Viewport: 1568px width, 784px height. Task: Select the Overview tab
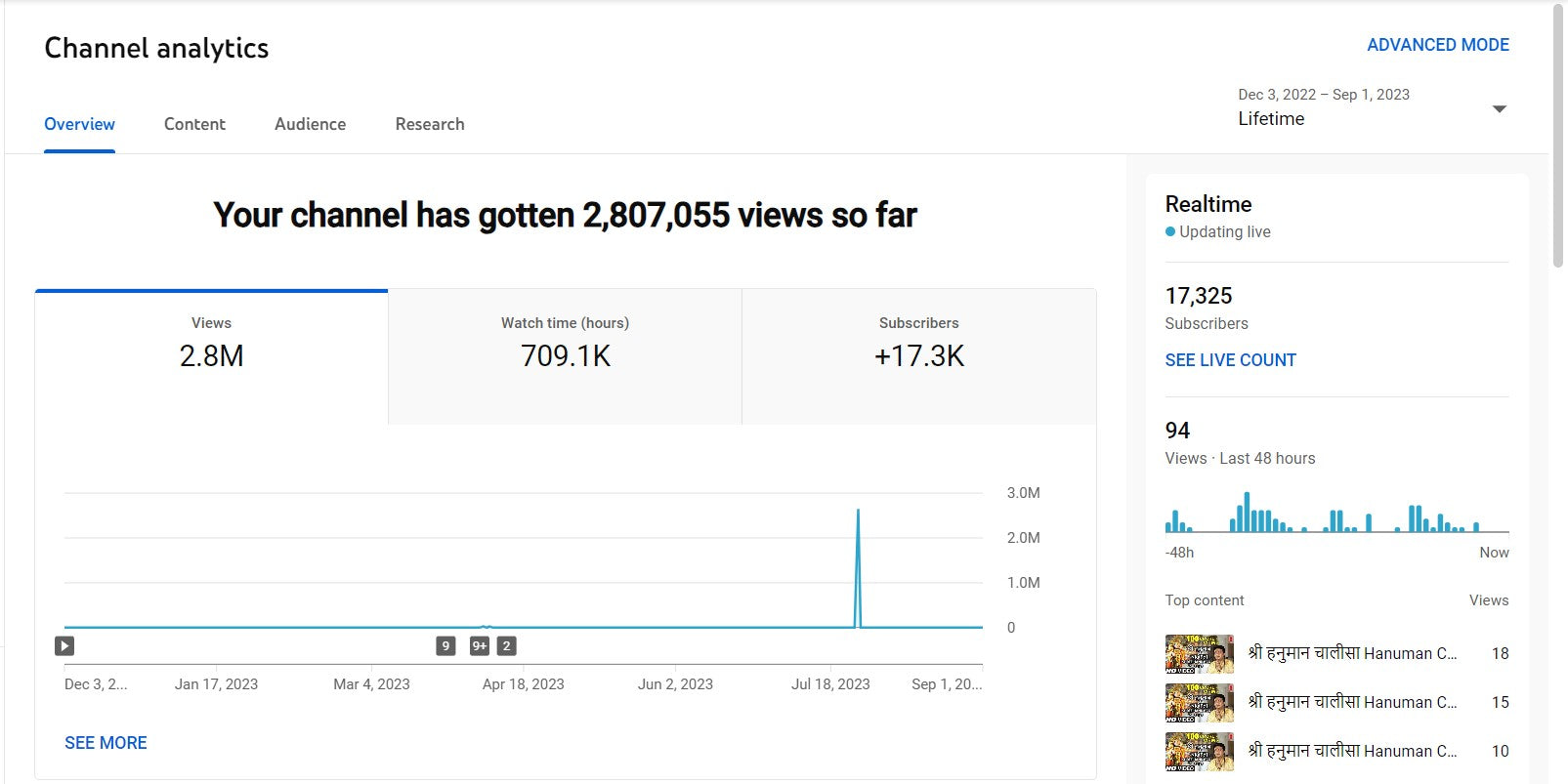79,124
